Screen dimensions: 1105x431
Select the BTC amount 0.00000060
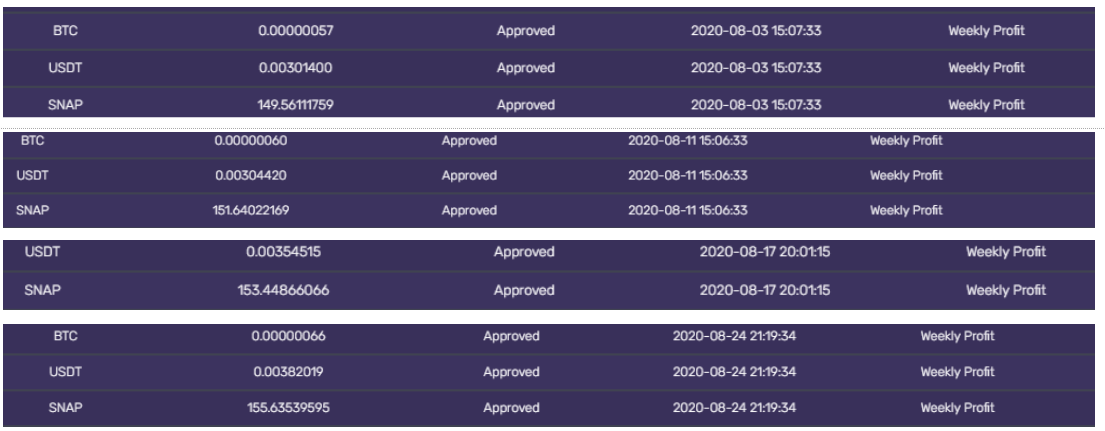tap(251, 141)
